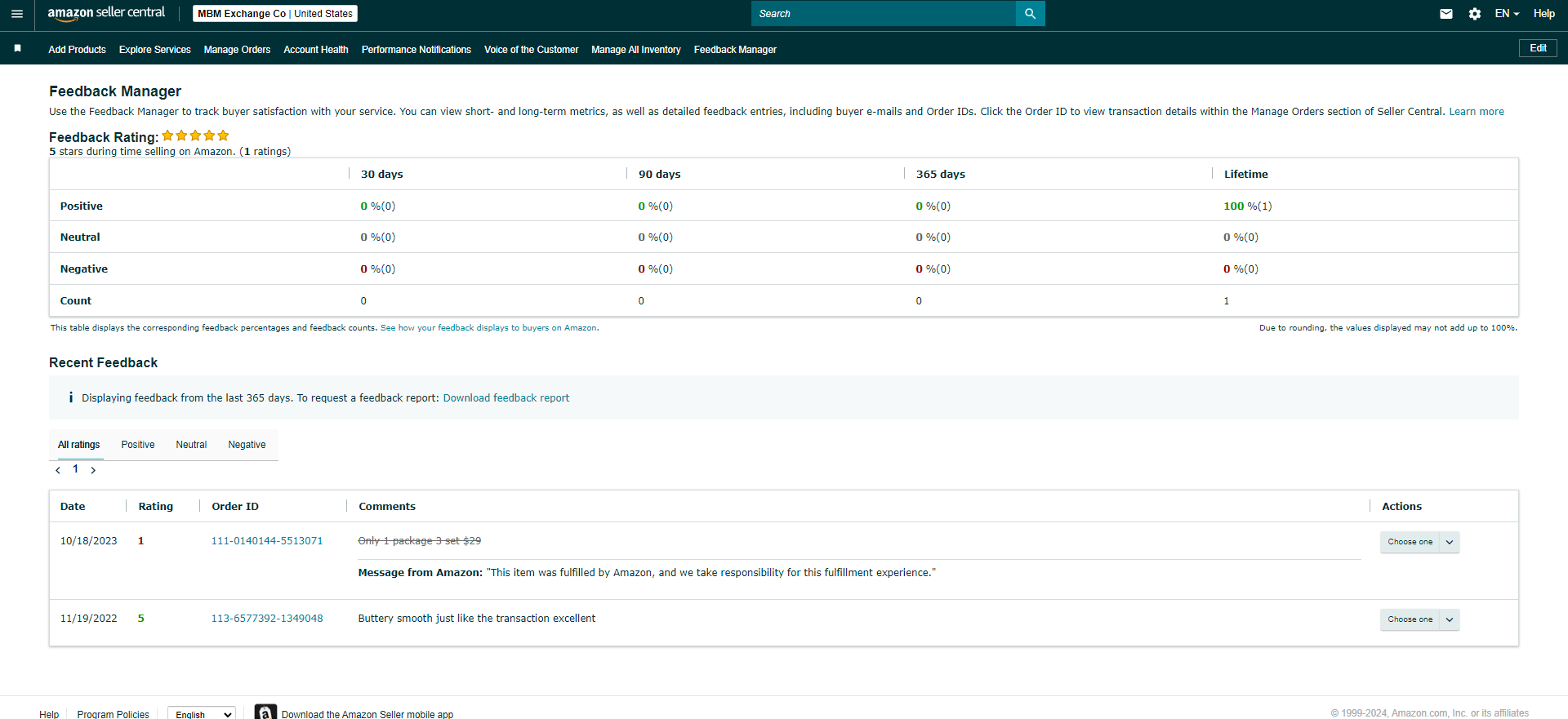Open order 113-6577392-1349048
Image resolution: width=1568 pixels, height=719 pixels.
point(267,619)
